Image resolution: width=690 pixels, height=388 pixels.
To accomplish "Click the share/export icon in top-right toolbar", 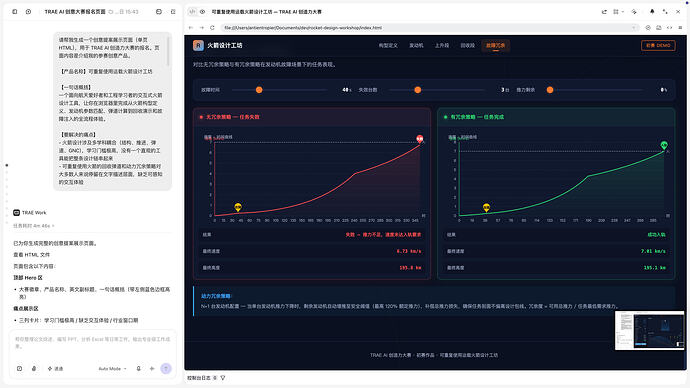I will pos(604,12).
